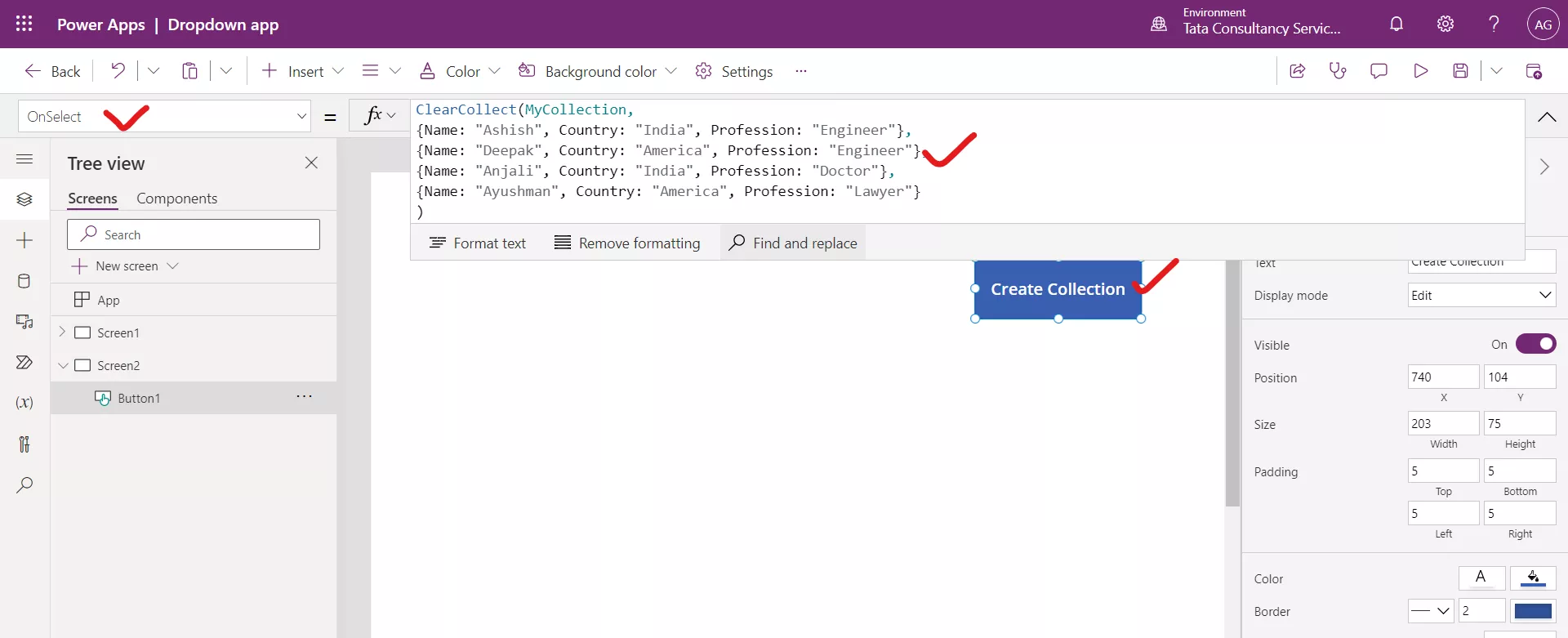This screenshot has width=1568, height=638.
Task: Open the Comments icon
Action: point(1379,71)
